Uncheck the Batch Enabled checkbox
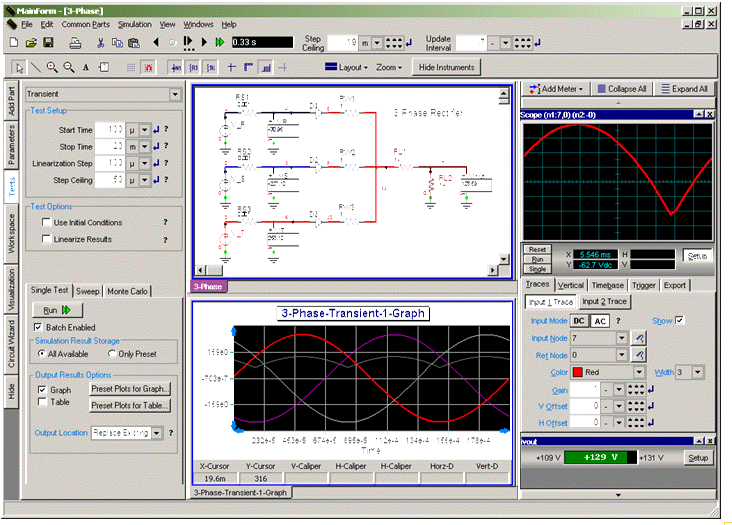Viewport: 732px width, 525px height. click(x=39, y=327)
